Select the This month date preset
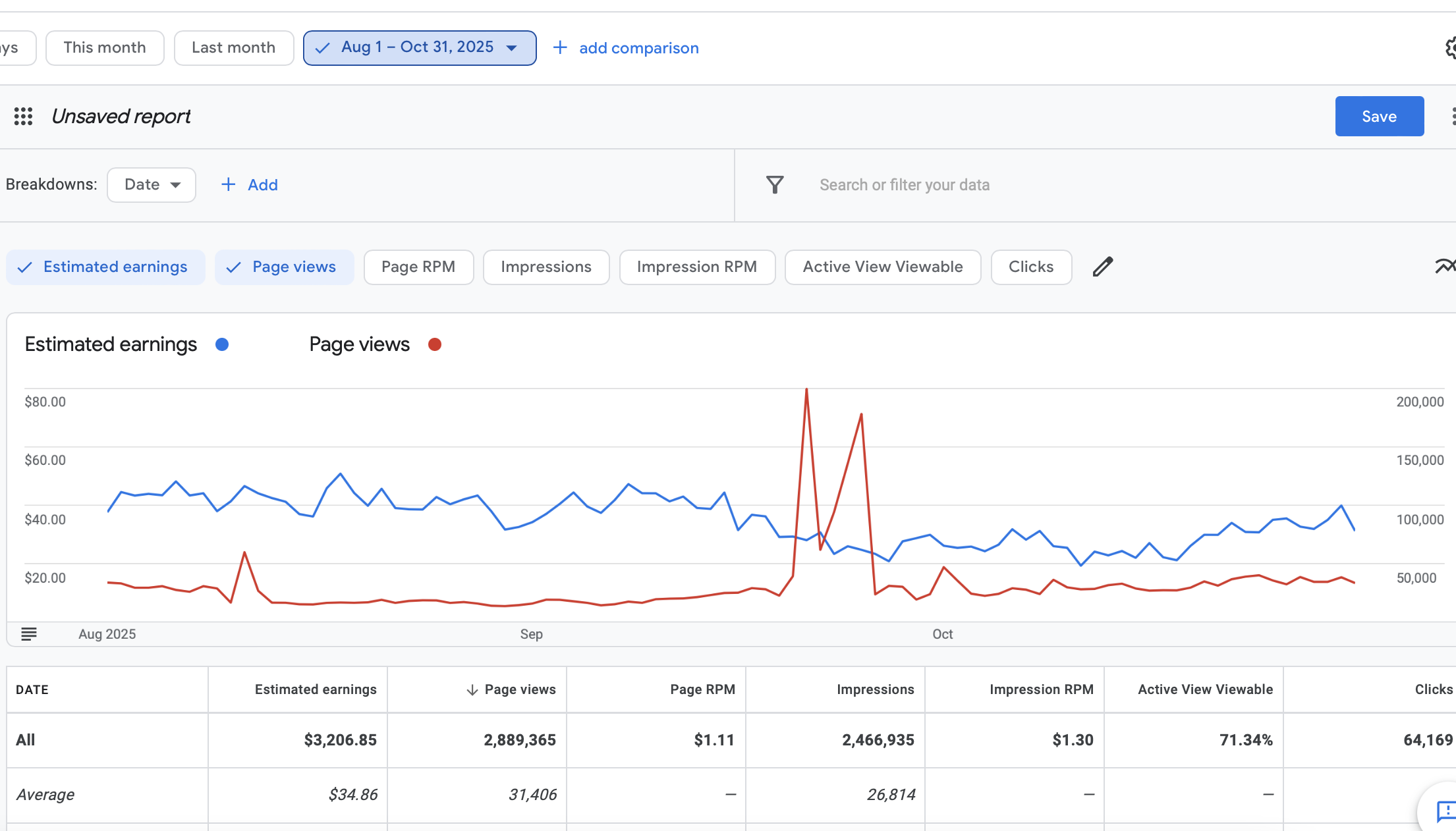The image size is (1456, 831). click(105, 48)
